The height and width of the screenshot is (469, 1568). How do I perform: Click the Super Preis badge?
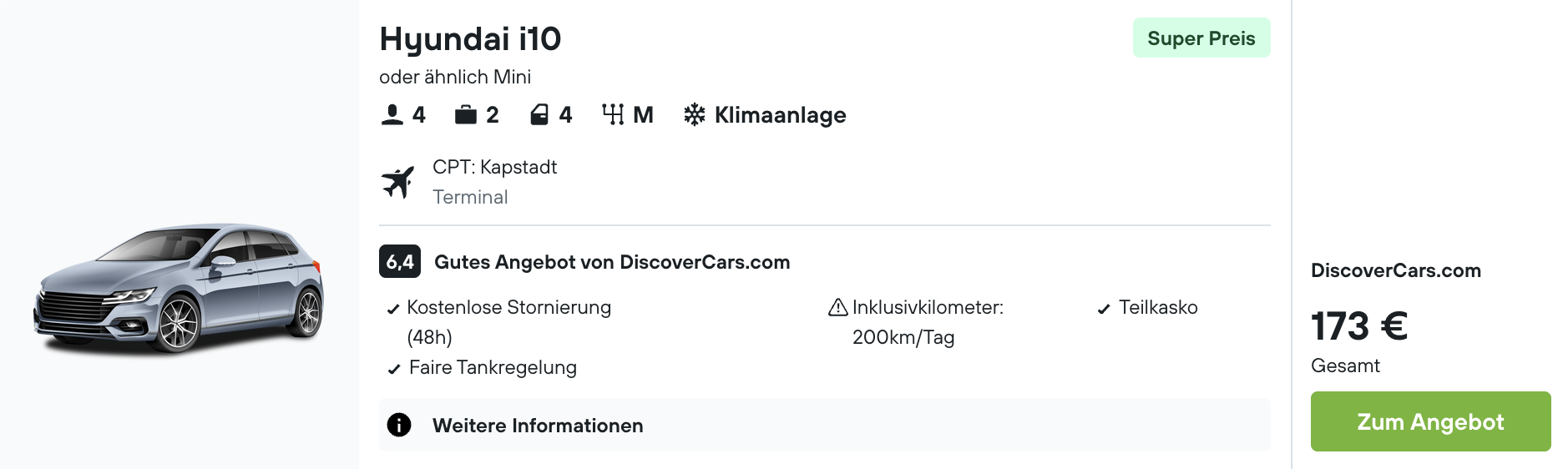(1201, 38)
